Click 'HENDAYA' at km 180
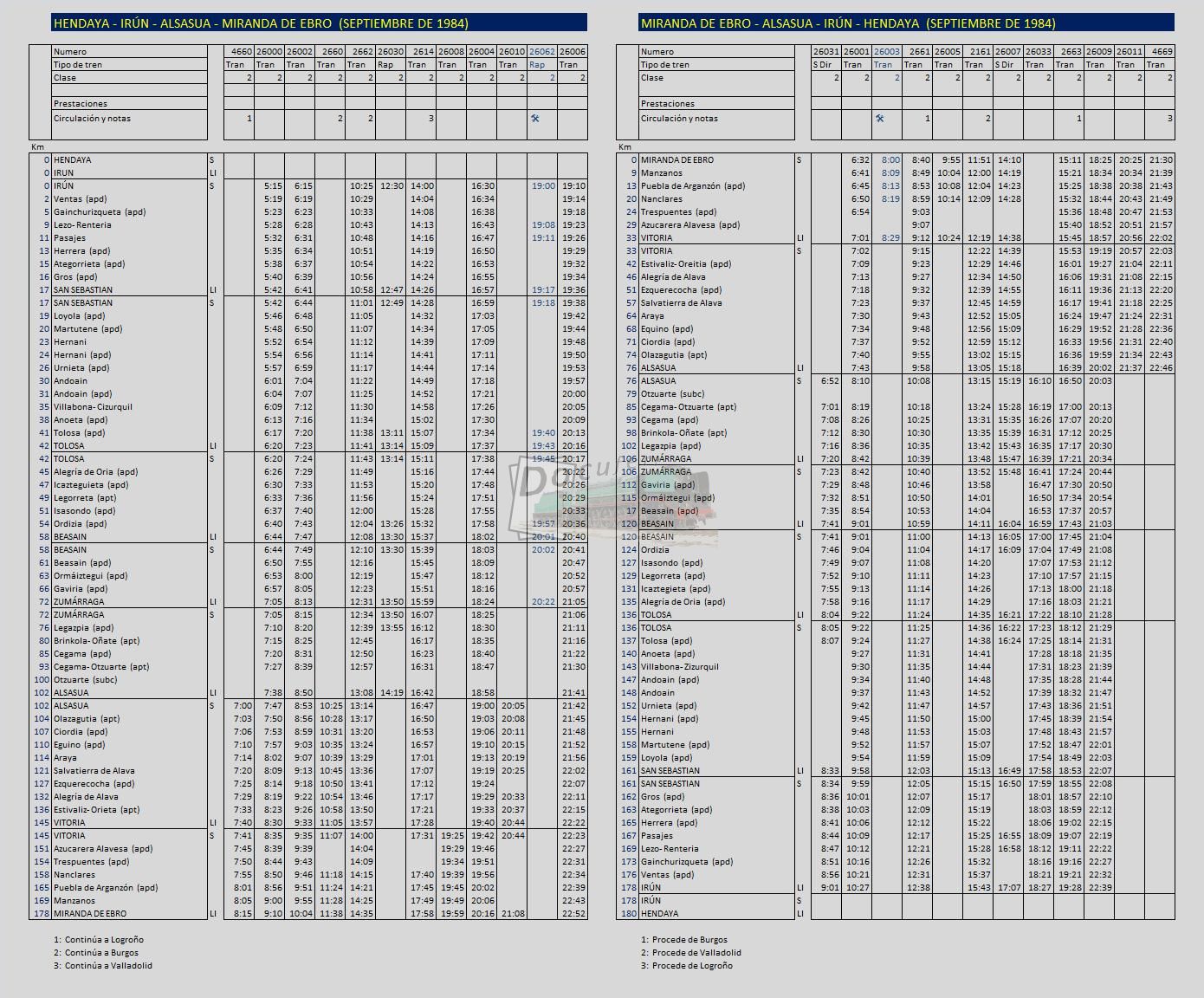This screenshot has width=1204, height=998. pyautogui.click(x=659, y=914)
